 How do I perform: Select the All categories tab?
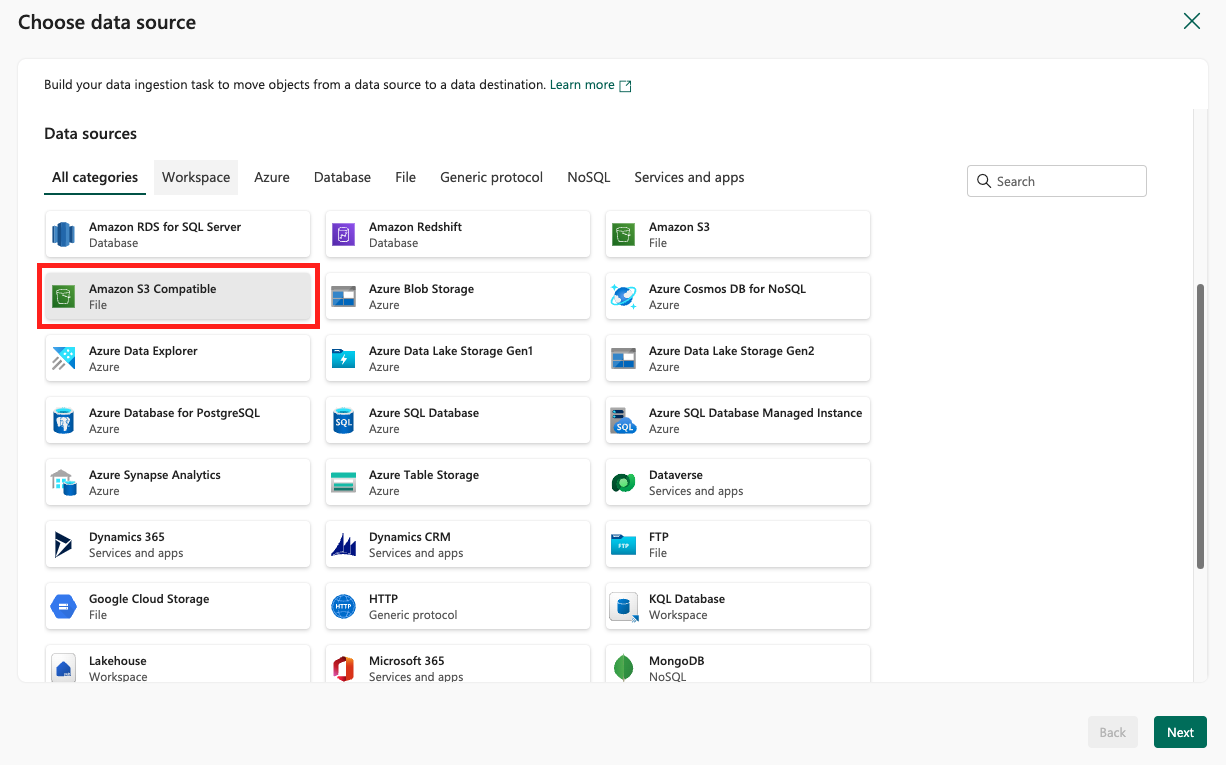tap(95, 177)
